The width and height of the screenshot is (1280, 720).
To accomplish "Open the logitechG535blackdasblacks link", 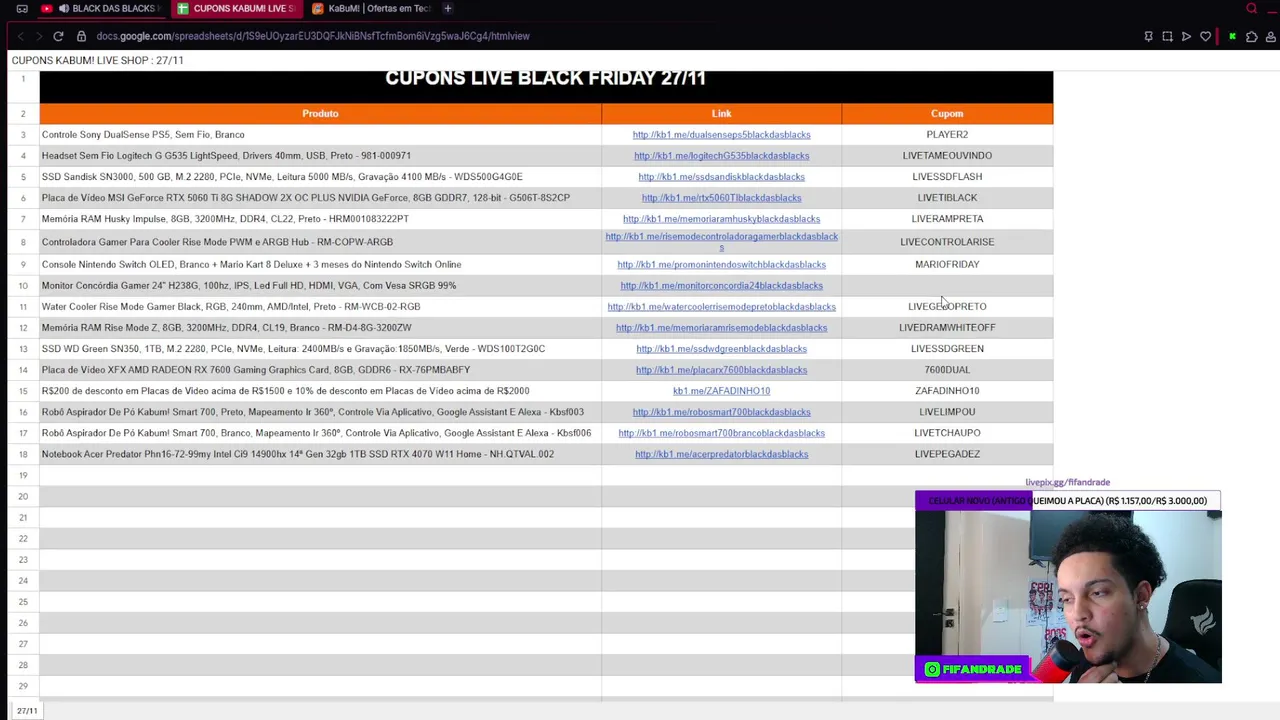I will point(721,156).
